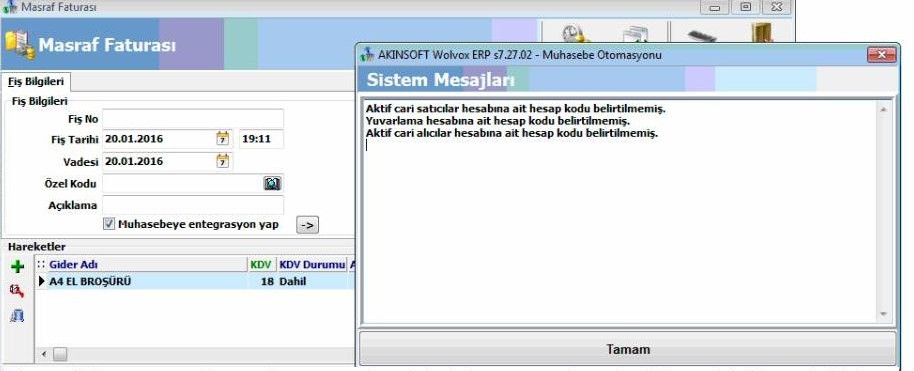Maximize the Masraf Faturası window
The width and height of the screenshot is (914, 371).
click(745, 7)
